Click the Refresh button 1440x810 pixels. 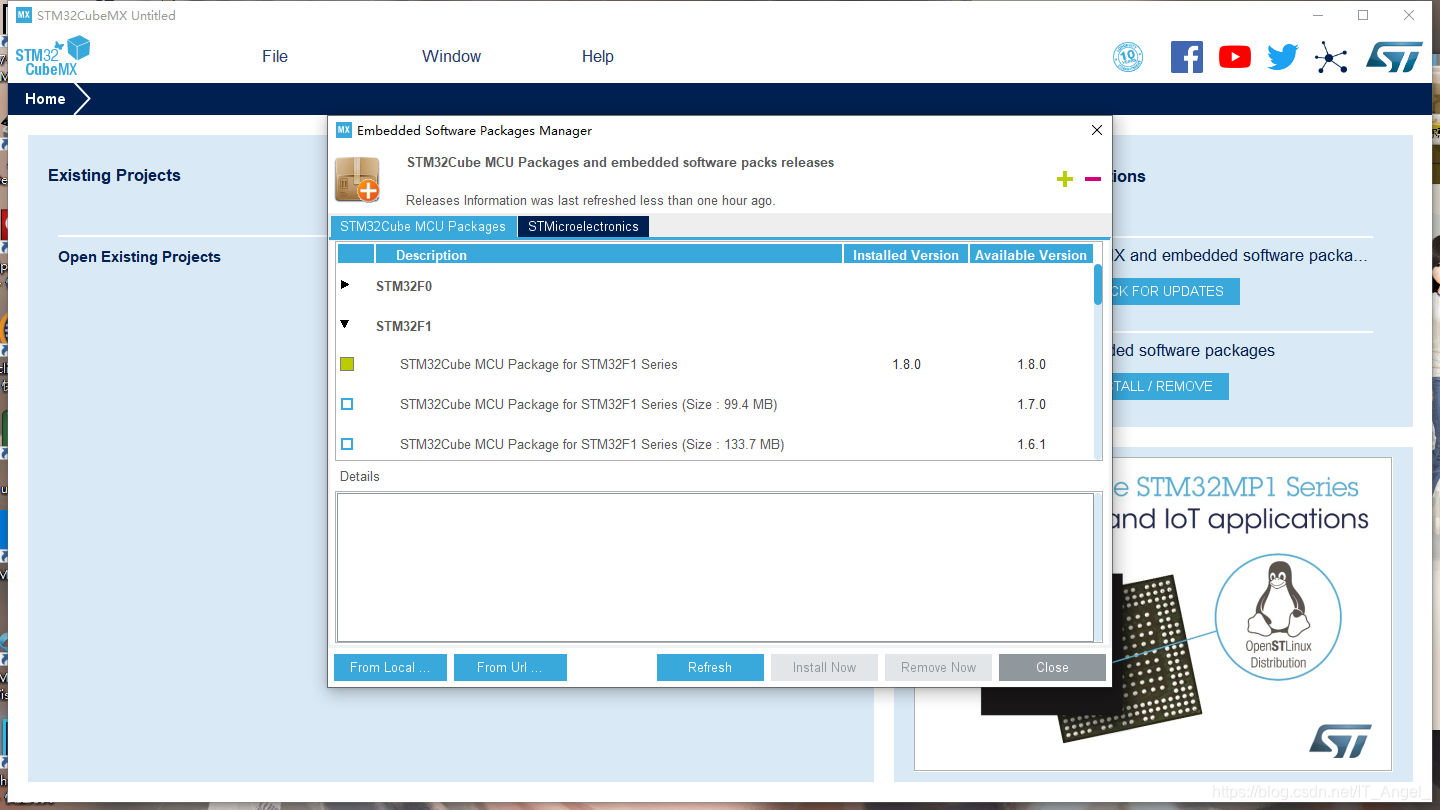point(710,667)
